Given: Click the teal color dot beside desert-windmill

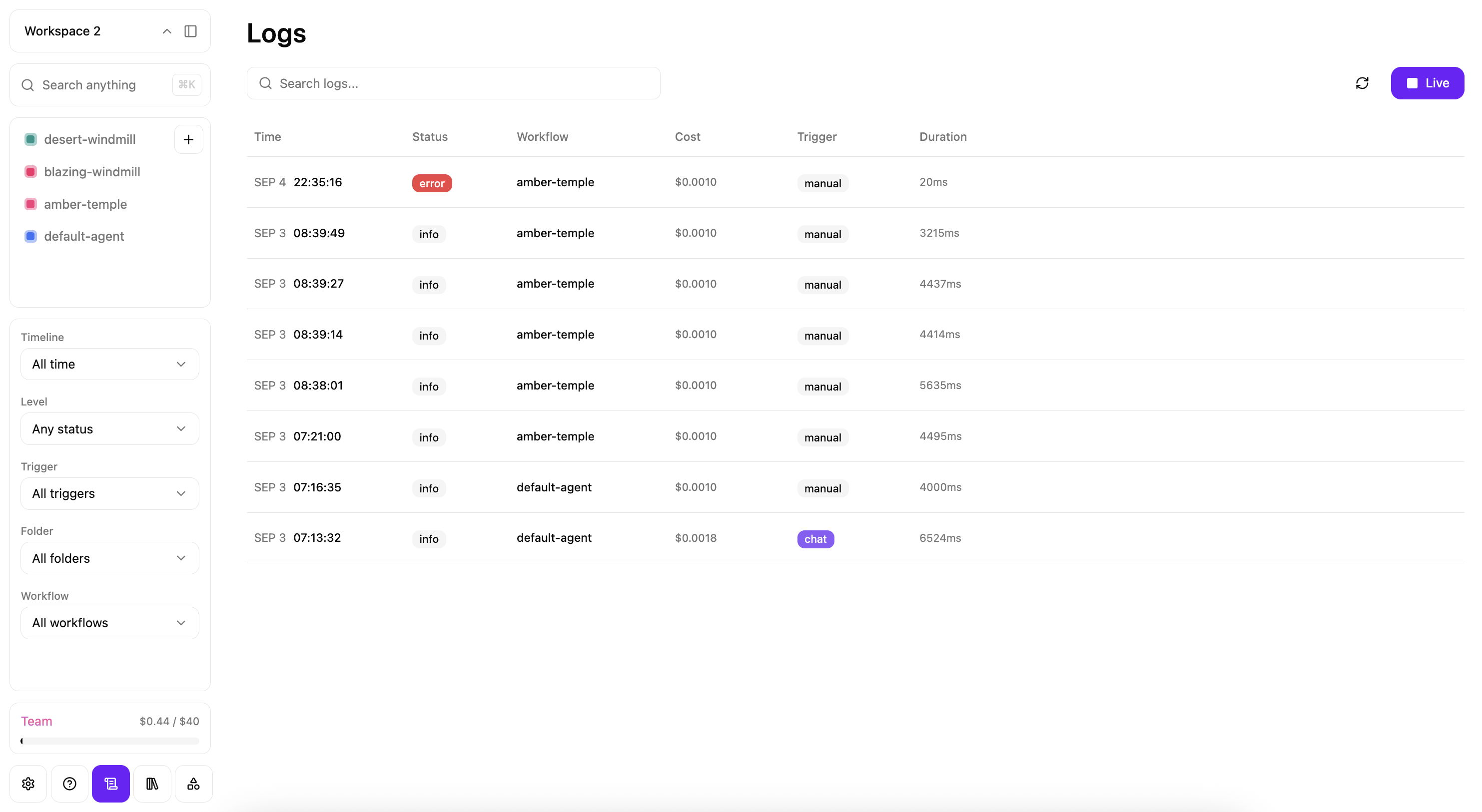Looking at the screenshot, I should 30,139.
